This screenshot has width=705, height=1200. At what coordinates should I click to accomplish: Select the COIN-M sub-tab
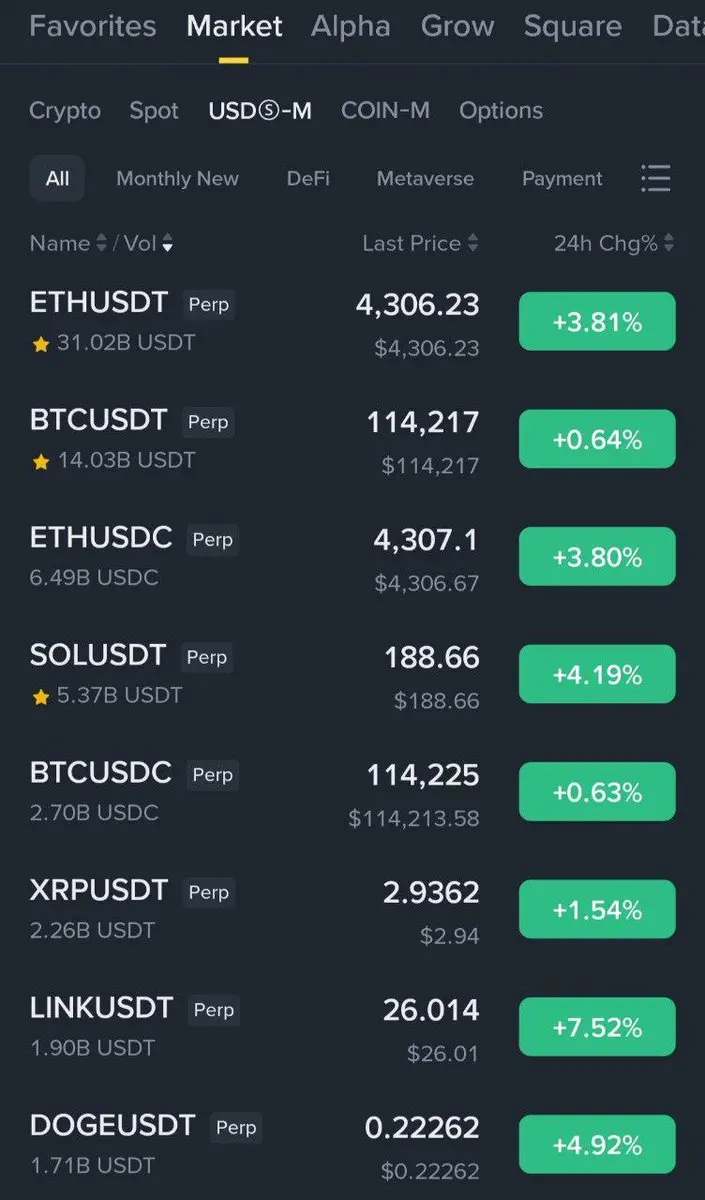click(x=385, y=111)
